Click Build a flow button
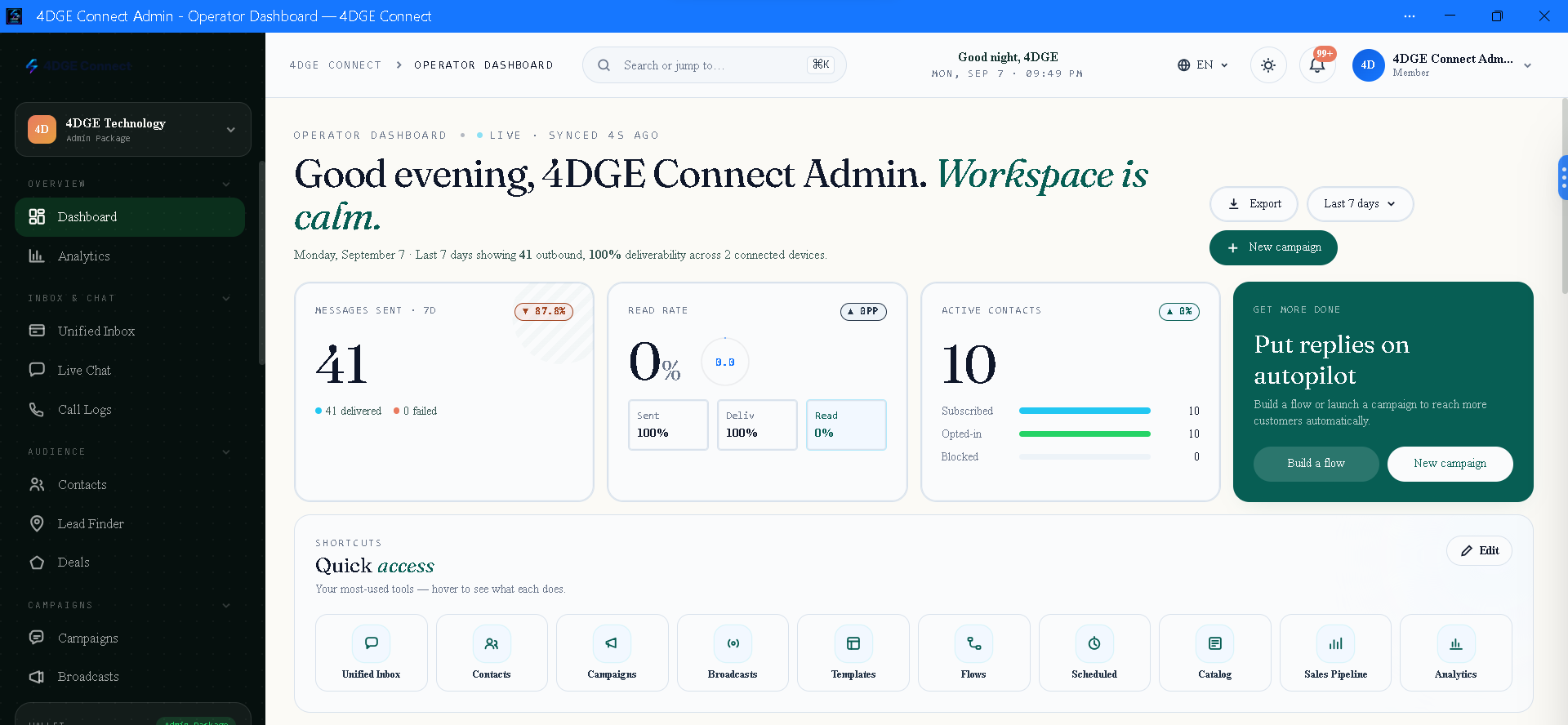Image resolution: width=1568 pixels, height=725 pixels. pos(1316,464)
